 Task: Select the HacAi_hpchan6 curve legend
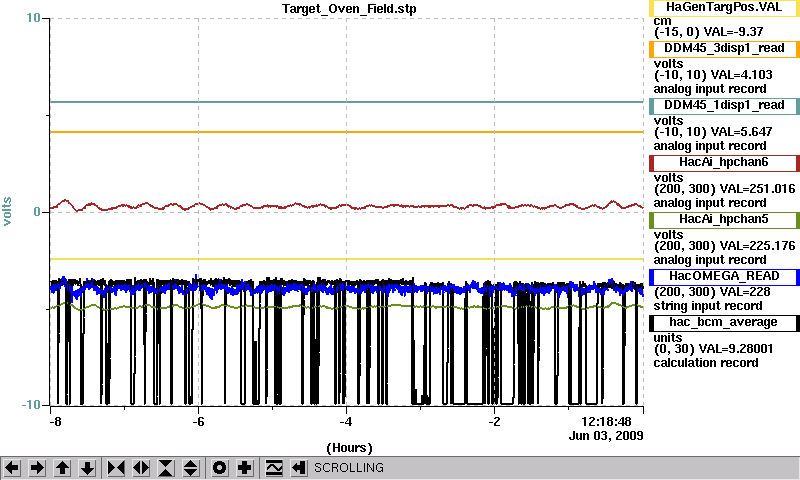point(724,163)
